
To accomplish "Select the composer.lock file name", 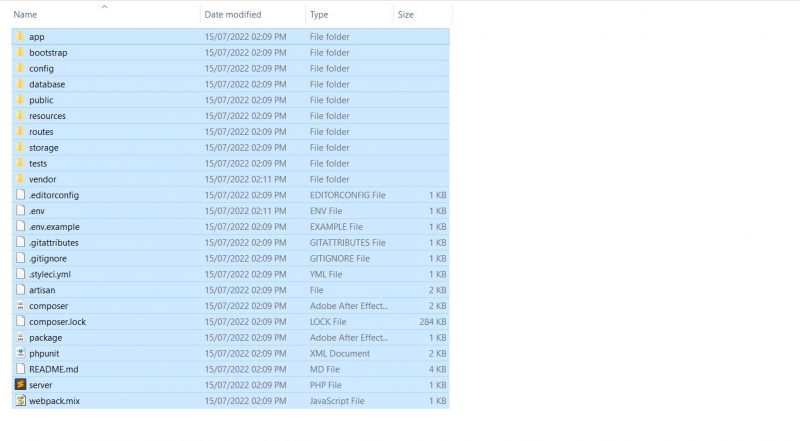I will [x=57, y=322].
